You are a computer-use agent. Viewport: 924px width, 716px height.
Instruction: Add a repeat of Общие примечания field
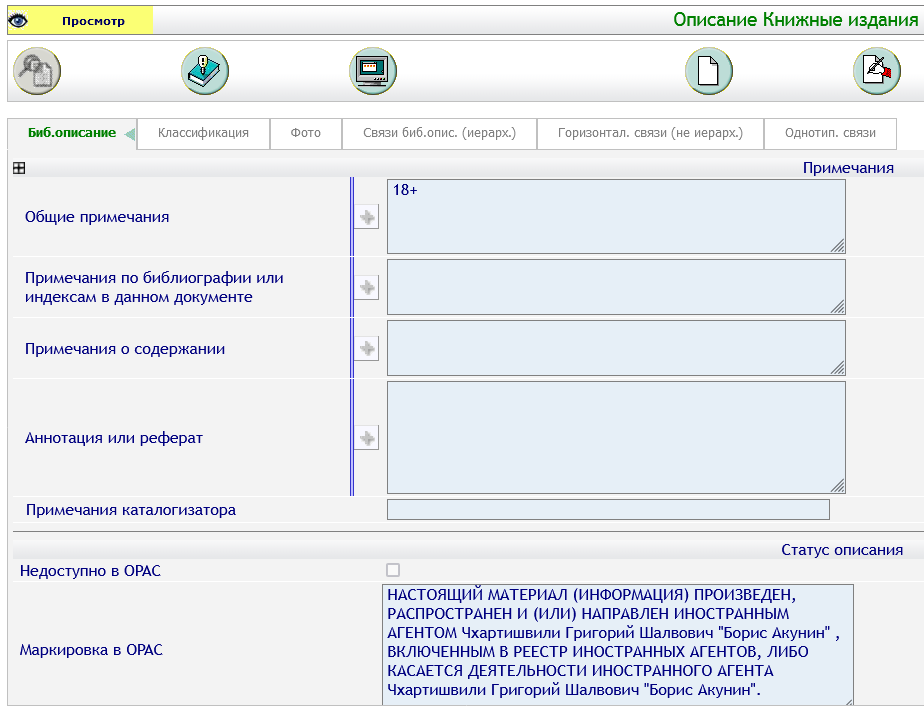(367, 217)
